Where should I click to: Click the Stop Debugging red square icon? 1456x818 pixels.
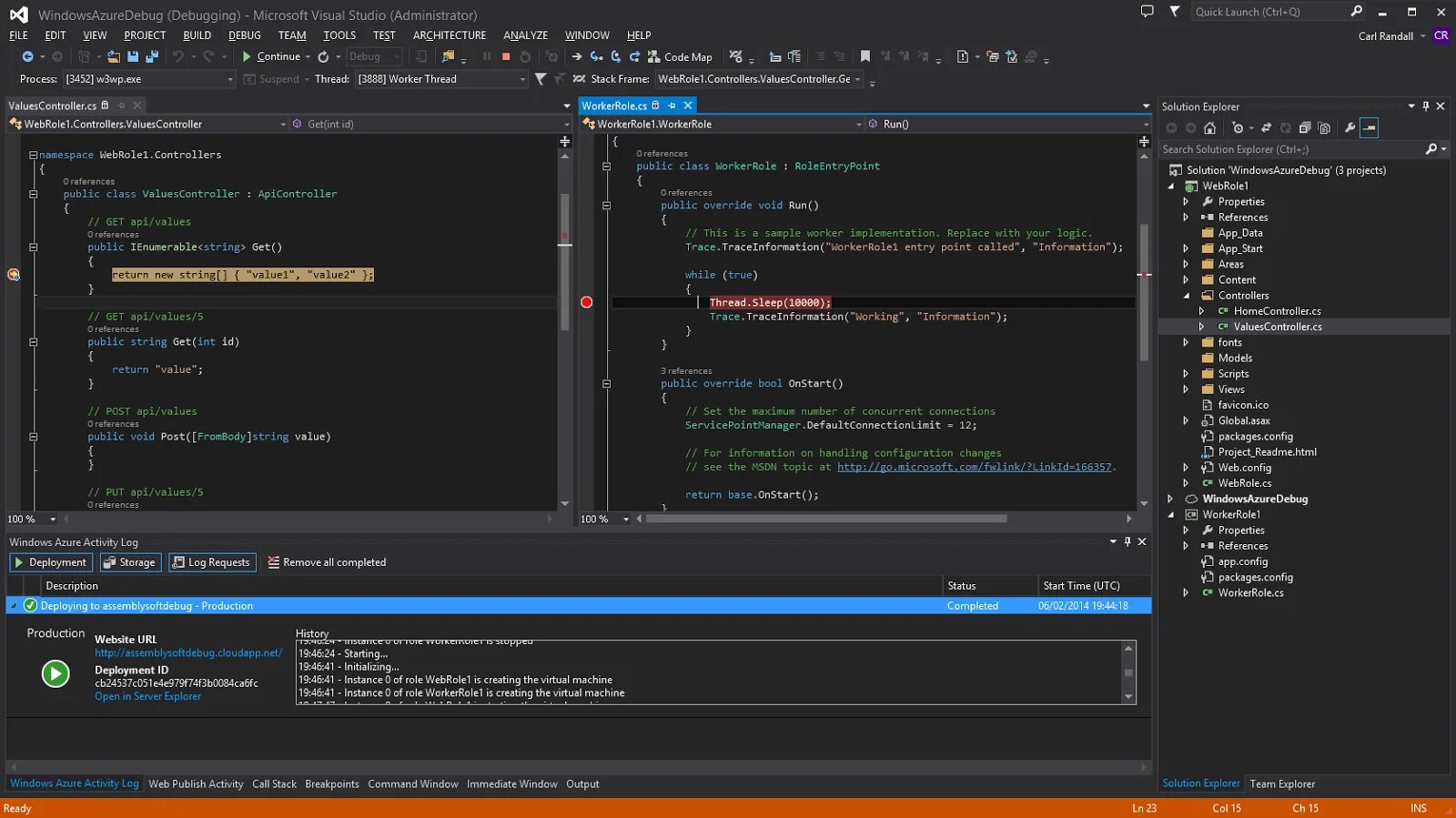point(506,56)
